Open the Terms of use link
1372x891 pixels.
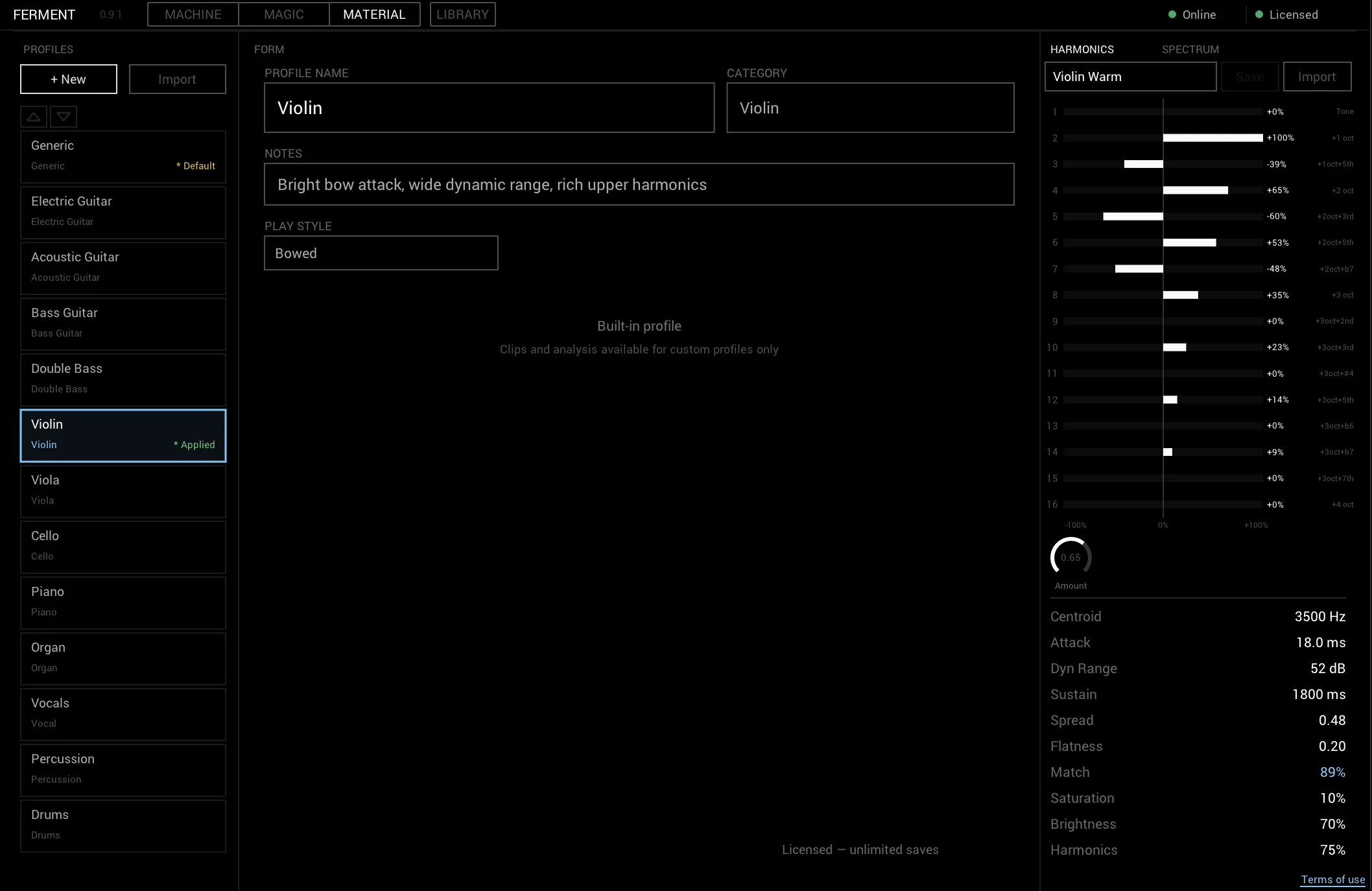pyautogui.click(x=1332, y=879)
